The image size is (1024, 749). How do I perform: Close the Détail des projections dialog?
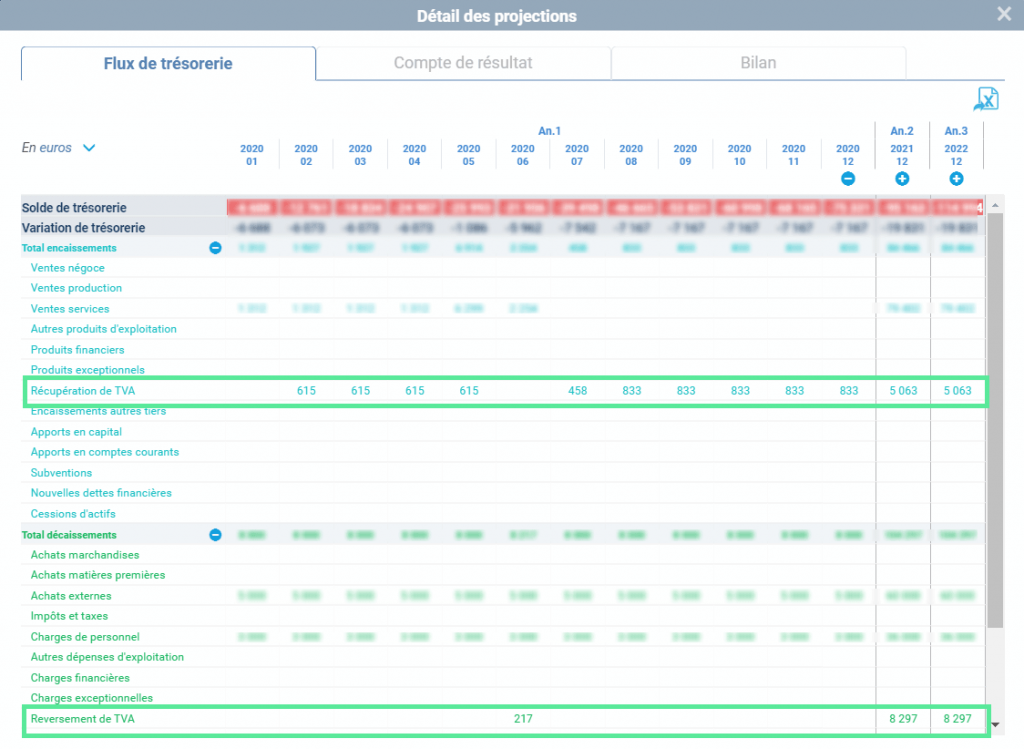pos(1004,14)
